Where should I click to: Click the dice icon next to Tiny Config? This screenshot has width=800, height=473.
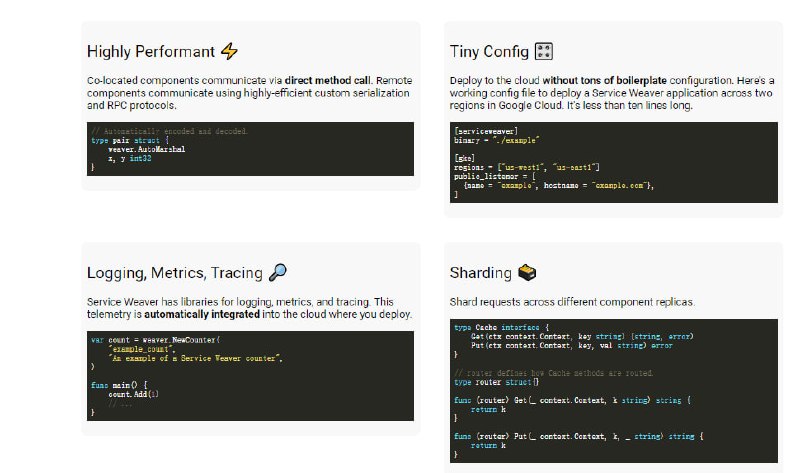tap(545, 52)
